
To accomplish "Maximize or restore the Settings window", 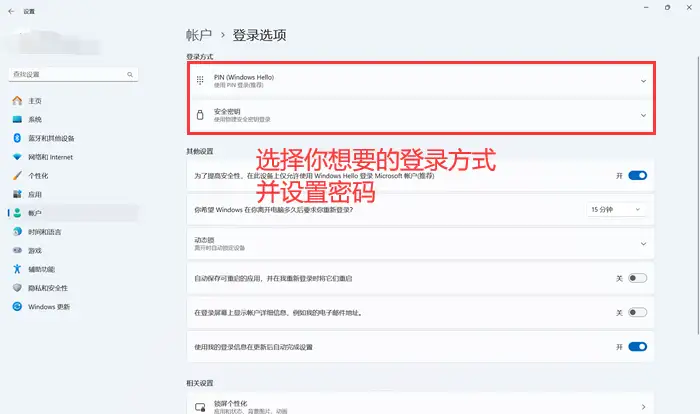I will 667,8.
